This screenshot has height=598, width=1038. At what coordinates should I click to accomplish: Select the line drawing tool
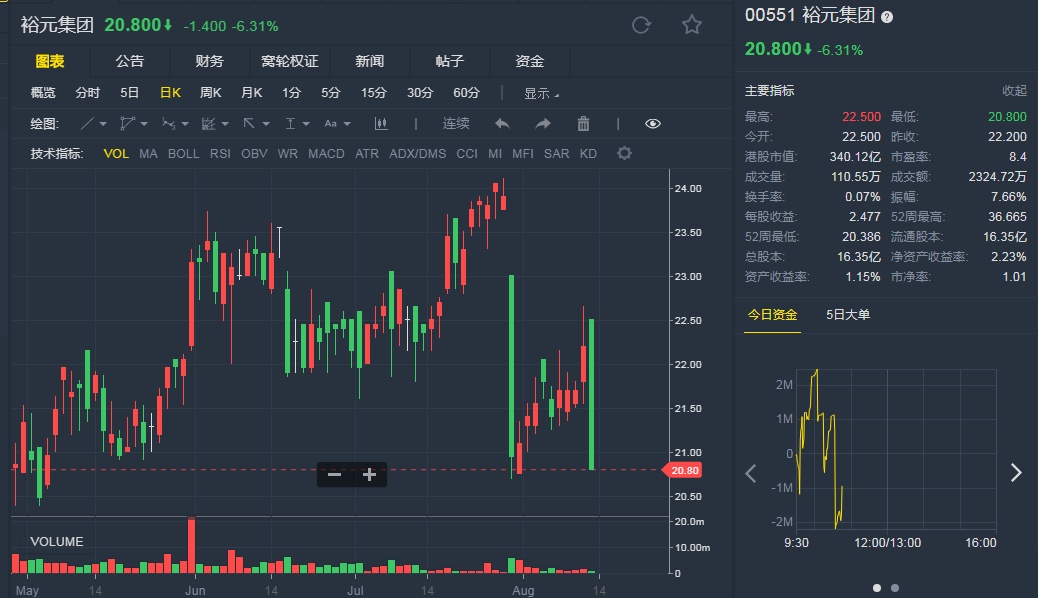tap(87, 124)
